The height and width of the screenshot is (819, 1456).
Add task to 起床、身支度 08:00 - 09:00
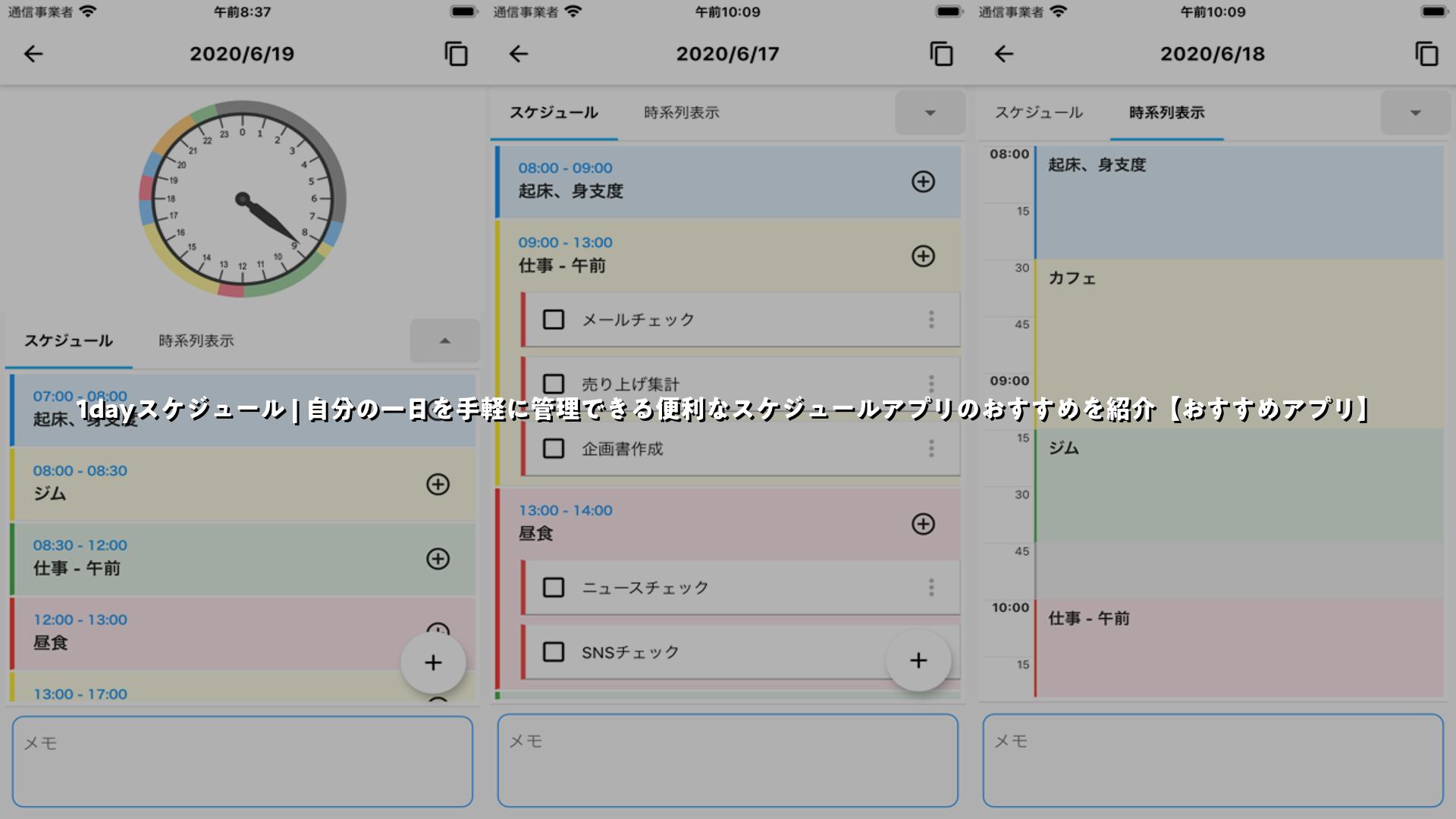coord(923,181)
